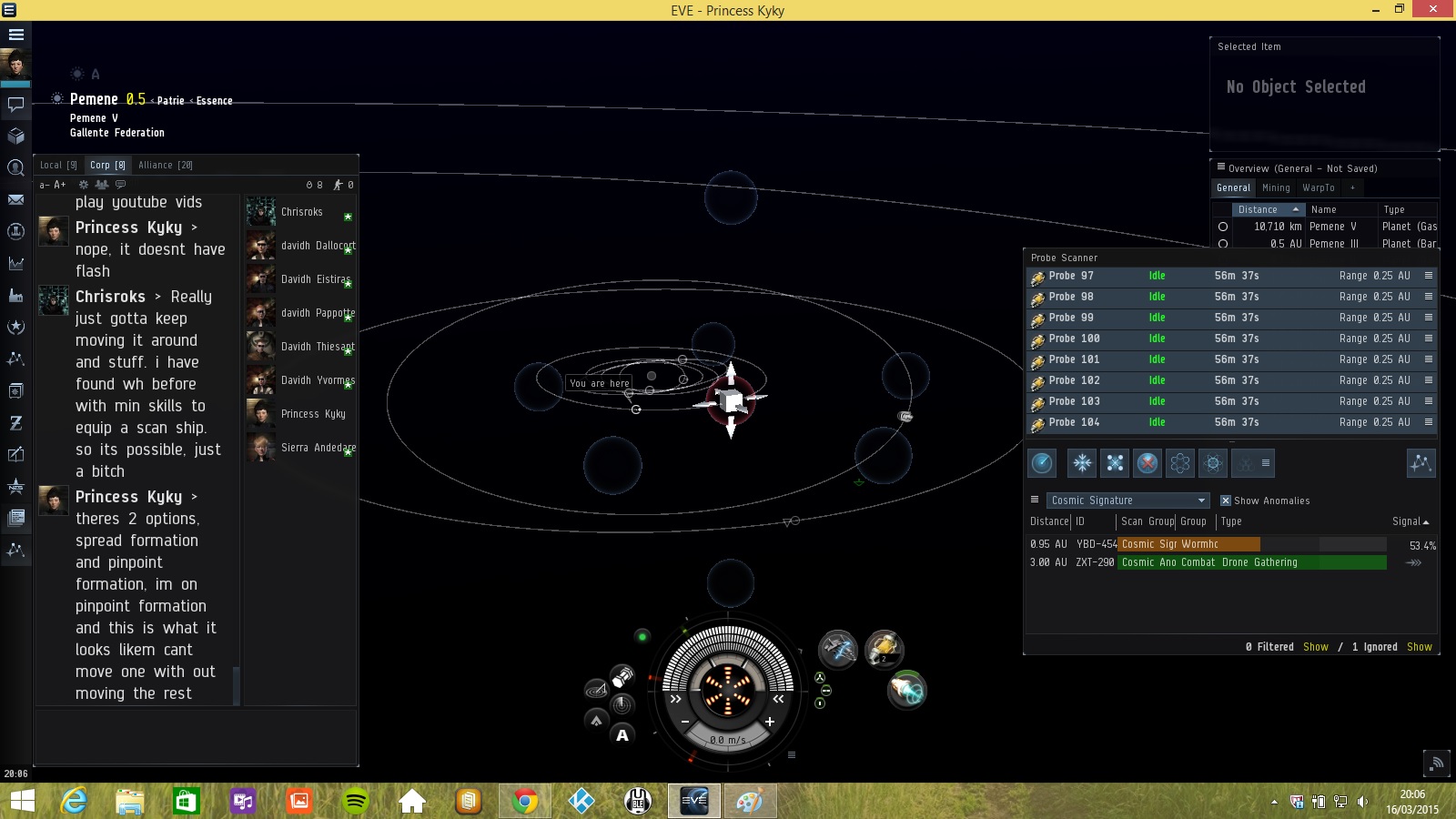
Task: Decrease ship speed with minus button
Action: 685,722
